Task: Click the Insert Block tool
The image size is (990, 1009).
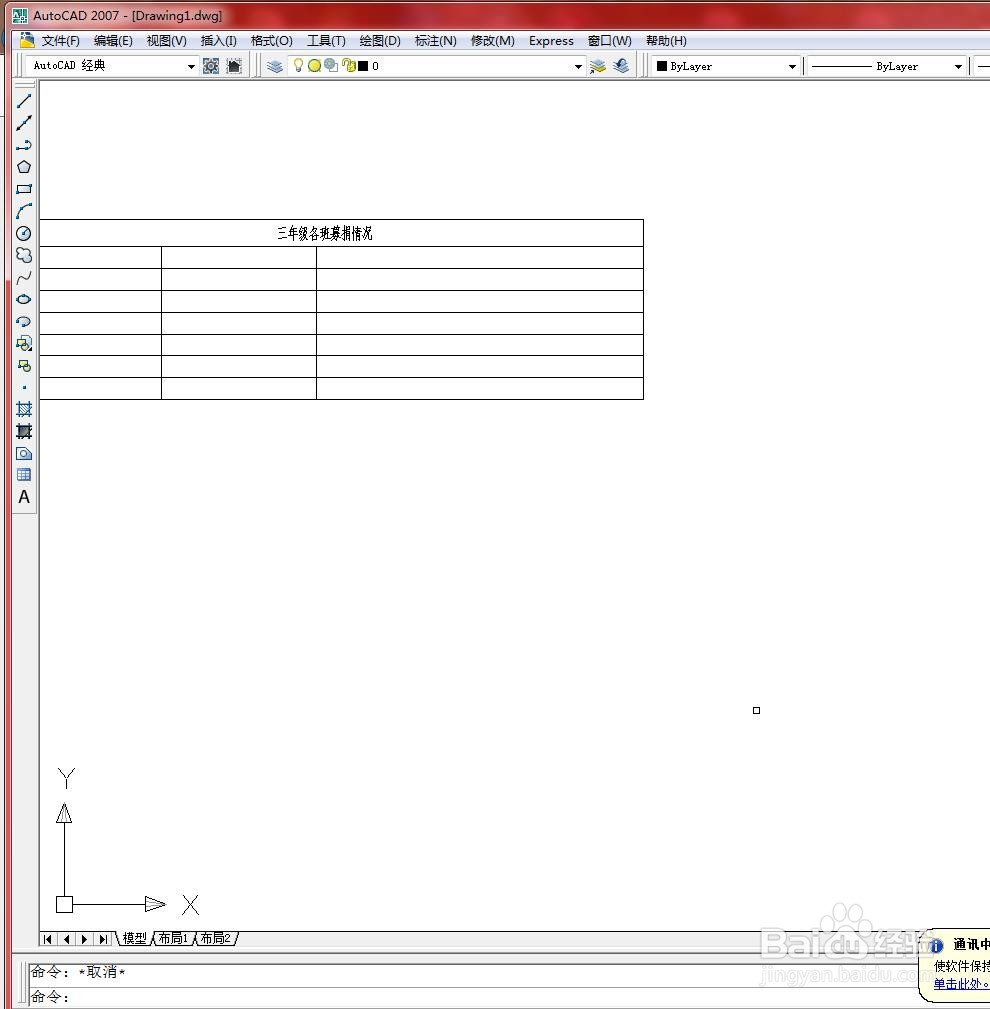Action: tap(24, 344)
